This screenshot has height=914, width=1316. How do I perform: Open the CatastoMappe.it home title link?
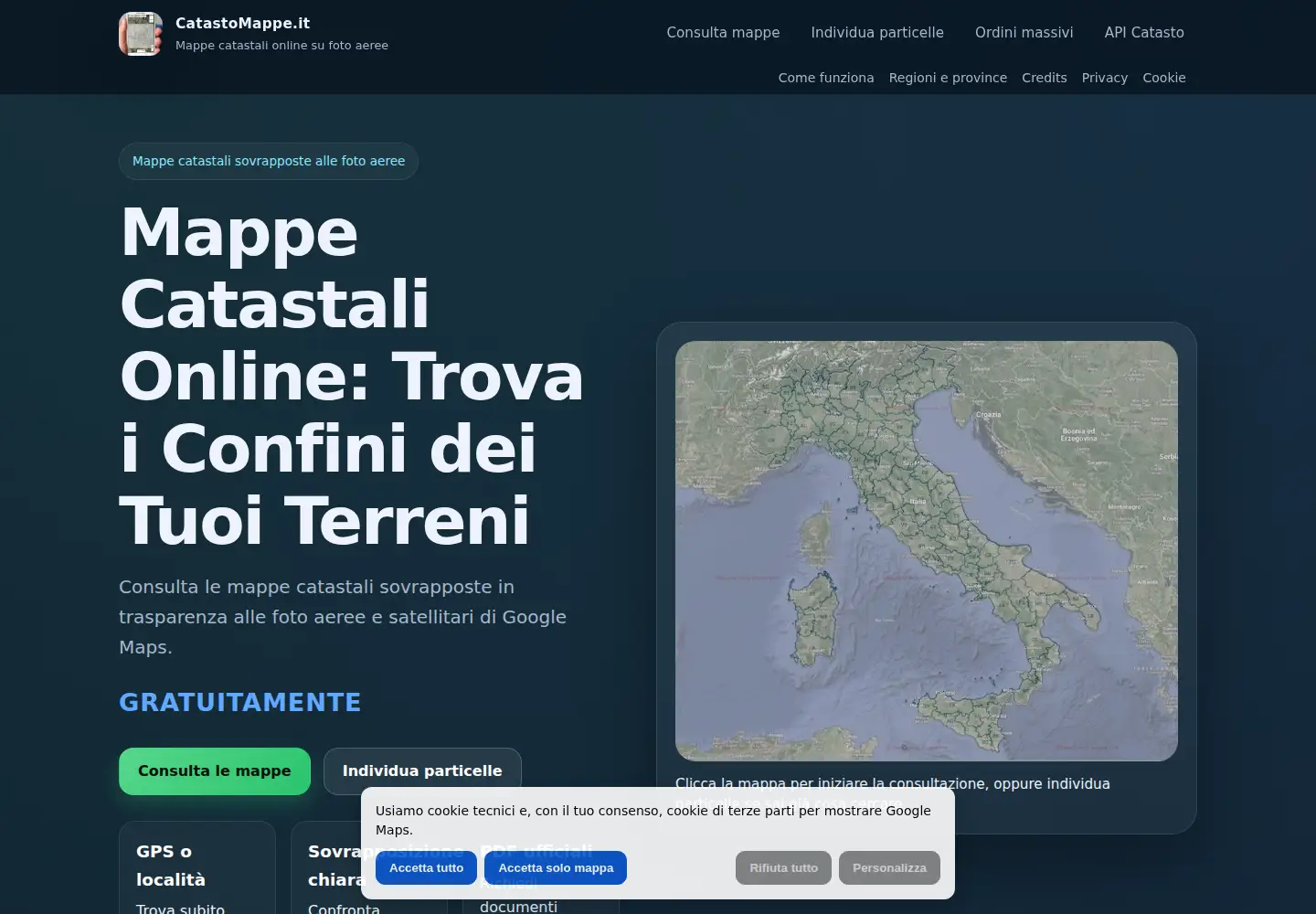tap(242, 23)
